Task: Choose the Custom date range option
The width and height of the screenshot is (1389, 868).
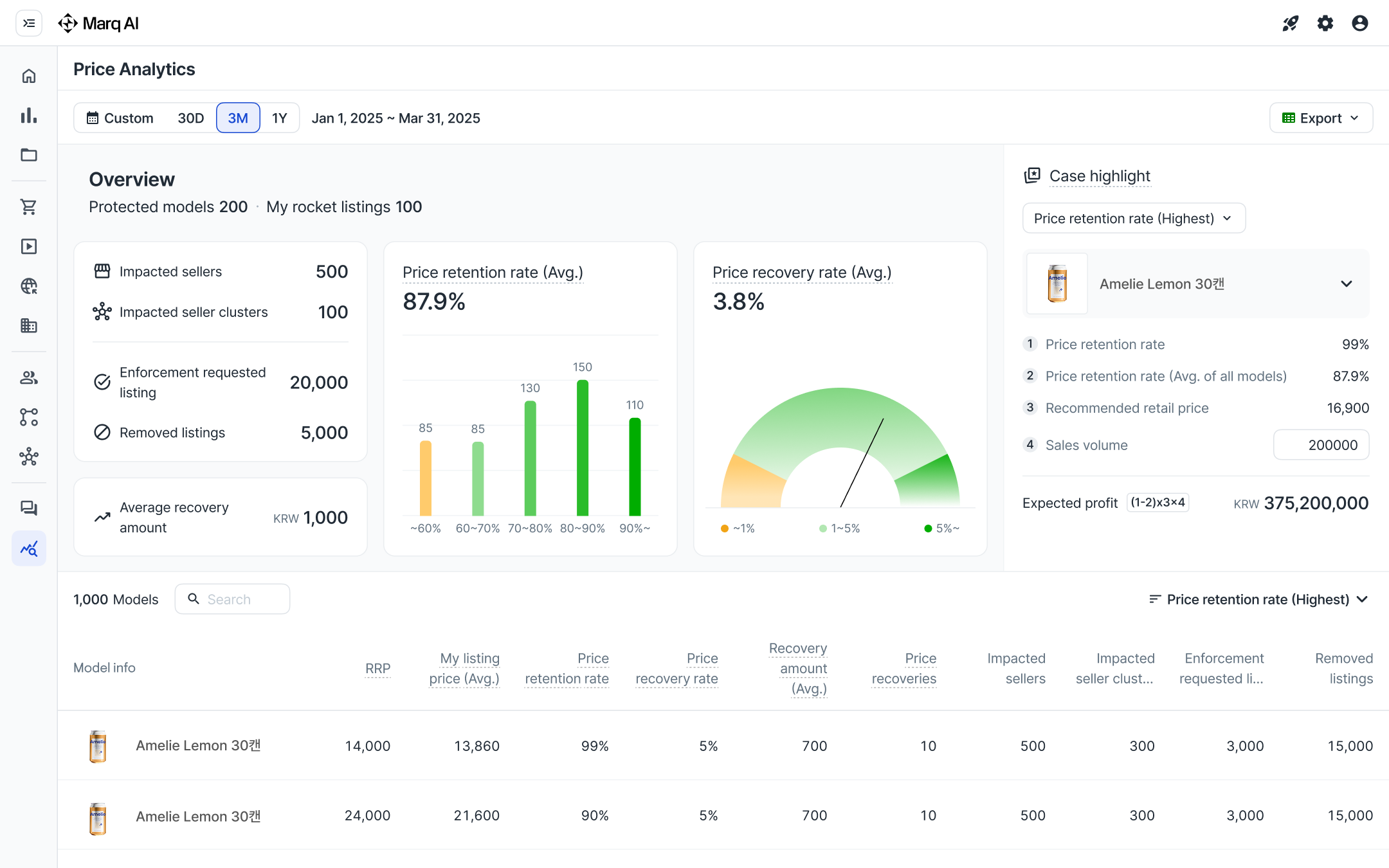Action: (120, 118)
